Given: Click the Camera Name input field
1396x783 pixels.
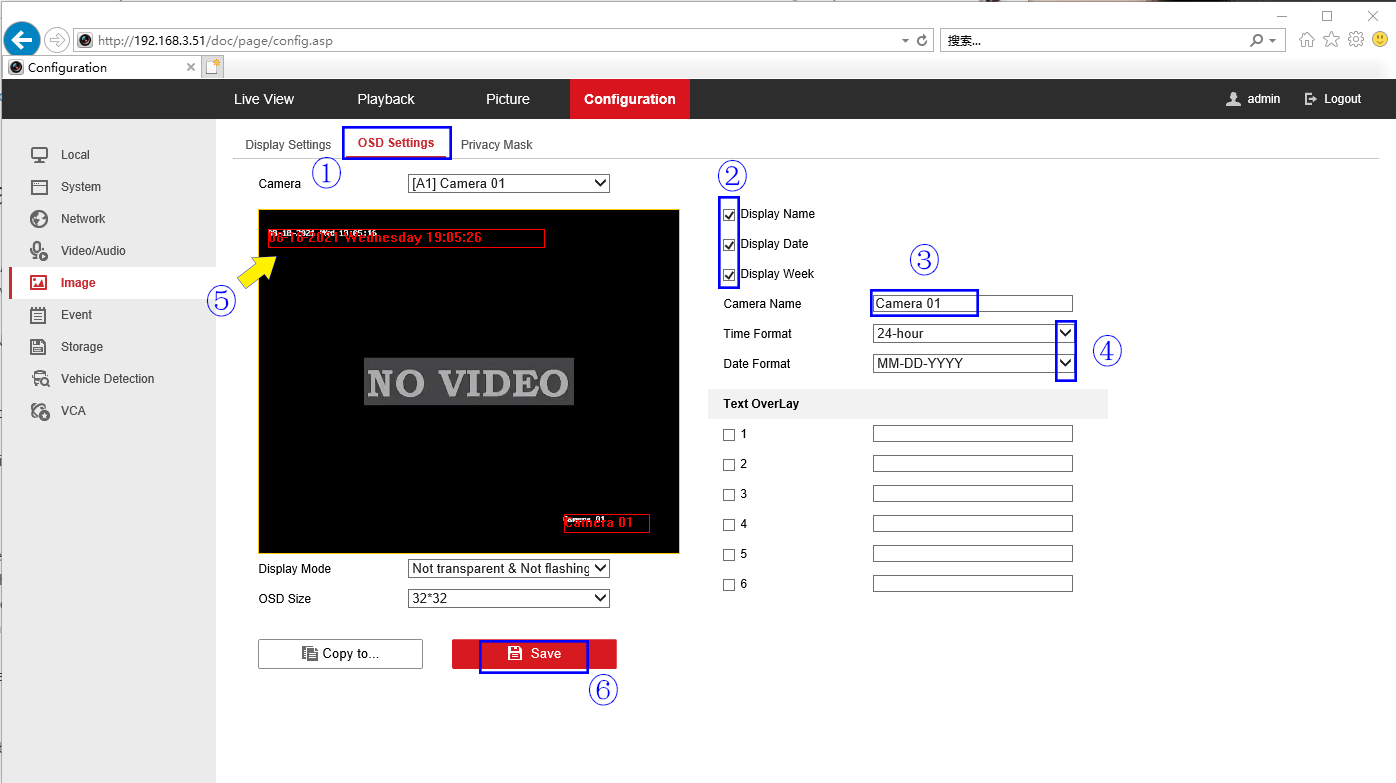Looking at the screenshot, I should (972, 303).
